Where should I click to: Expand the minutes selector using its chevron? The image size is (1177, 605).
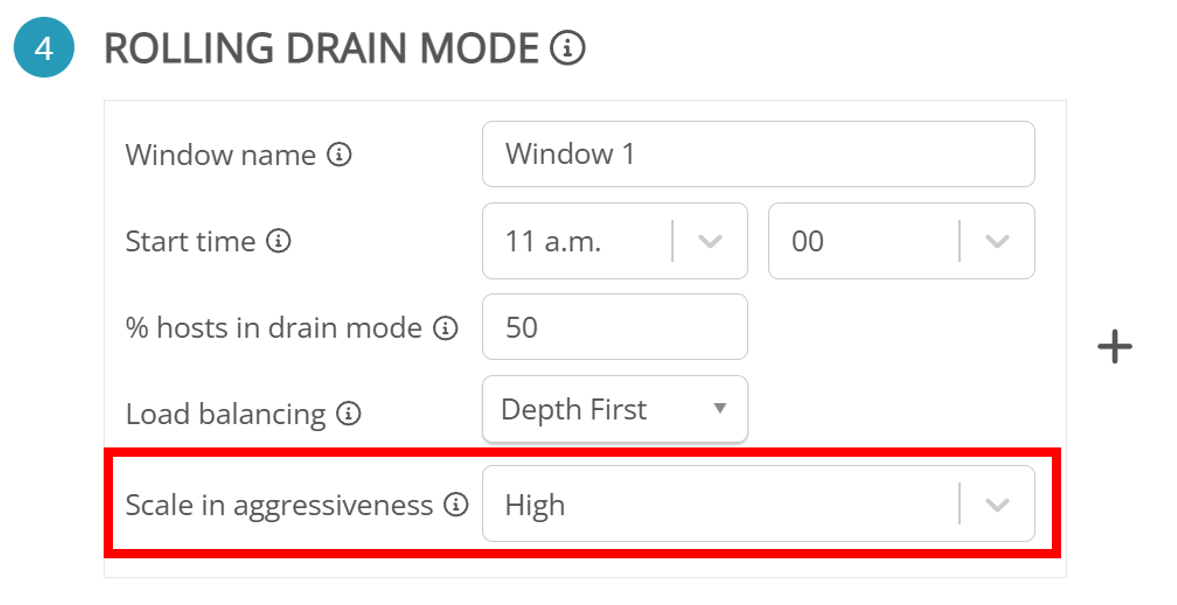[997, 241]
